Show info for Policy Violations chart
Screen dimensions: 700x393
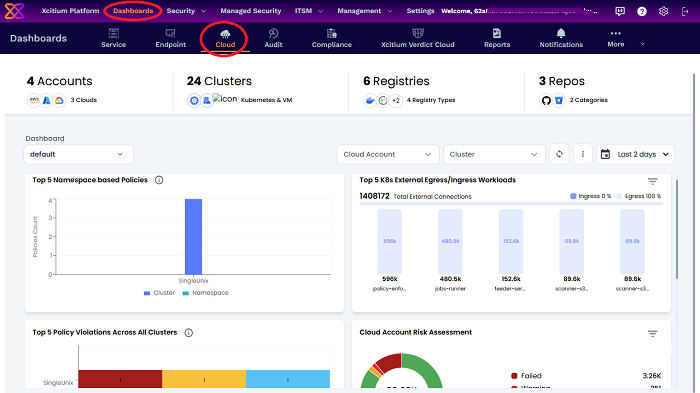pos(189,333)
